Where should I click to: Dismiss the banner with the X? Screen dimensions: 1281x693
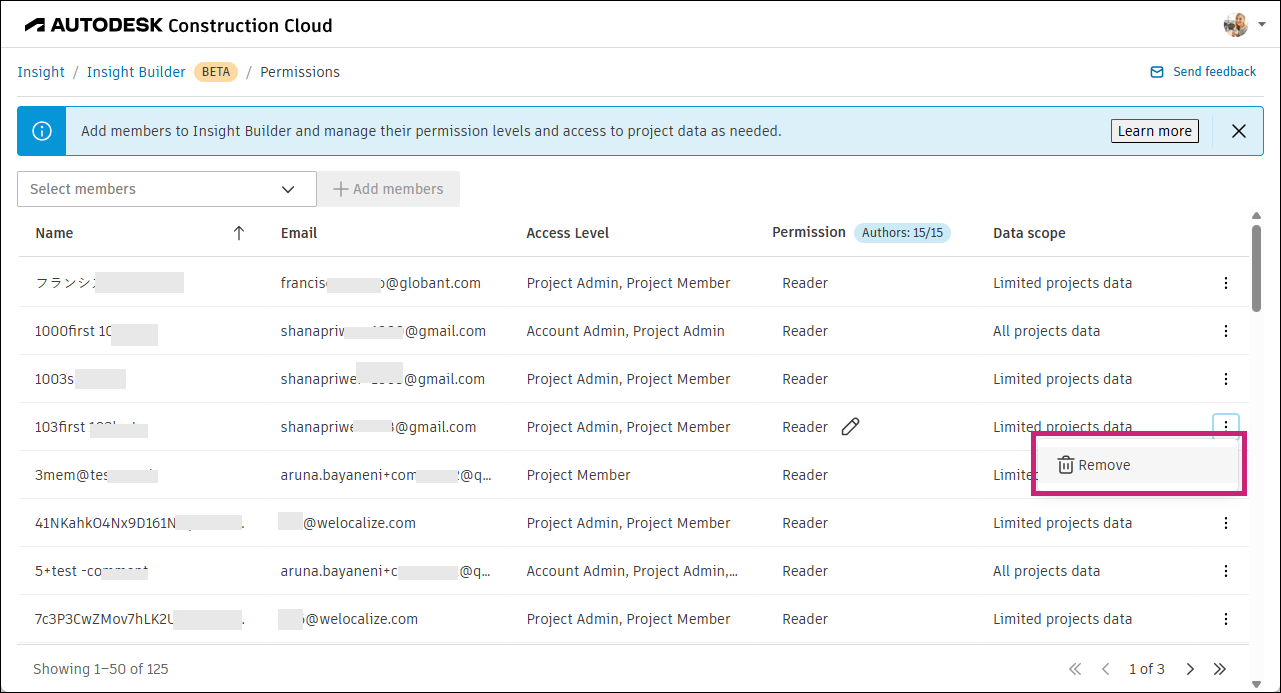(1239, 130)
